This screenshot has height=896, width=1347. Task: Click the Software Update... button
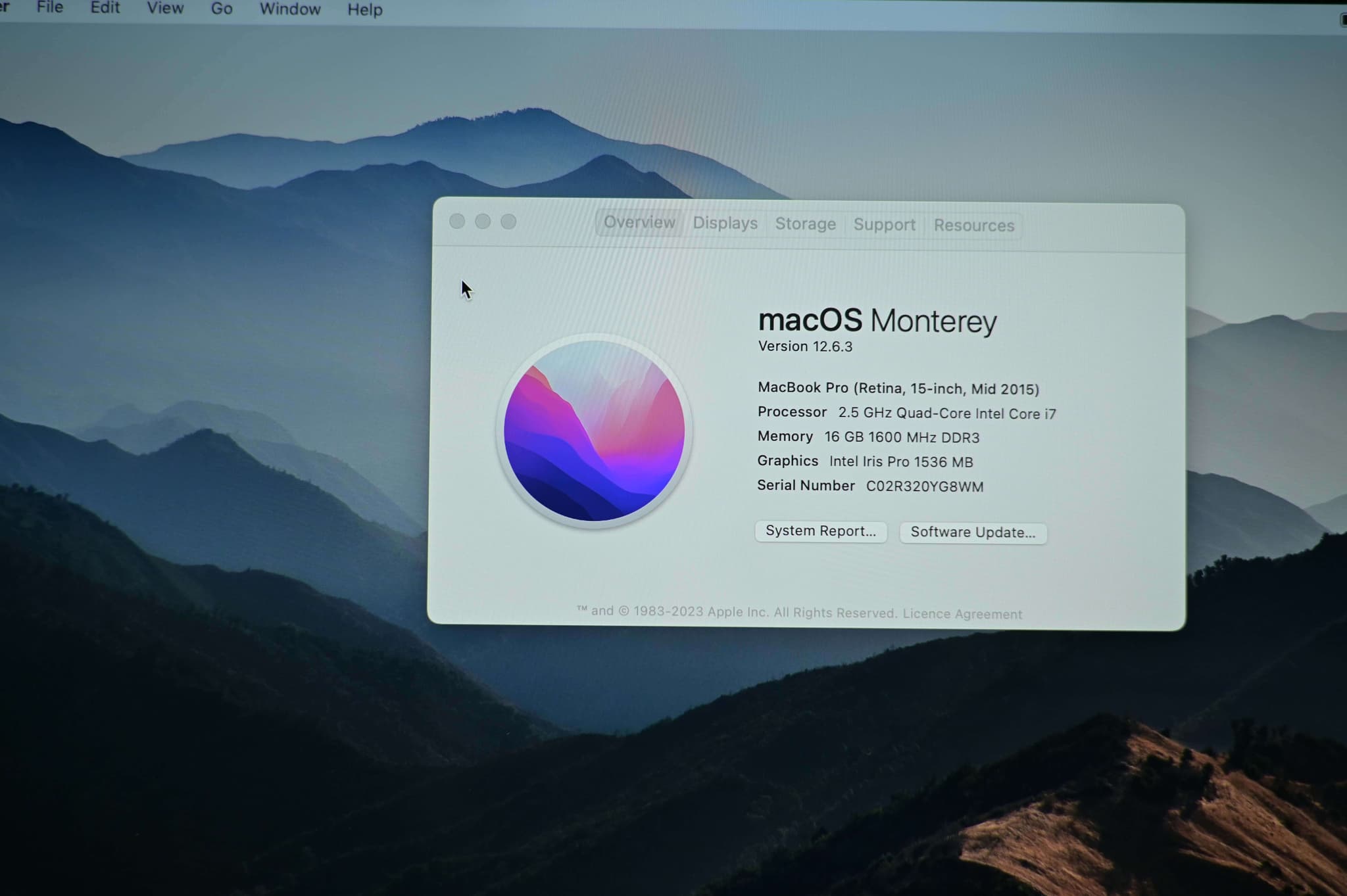pyautogui.click(x=973, y=532)
